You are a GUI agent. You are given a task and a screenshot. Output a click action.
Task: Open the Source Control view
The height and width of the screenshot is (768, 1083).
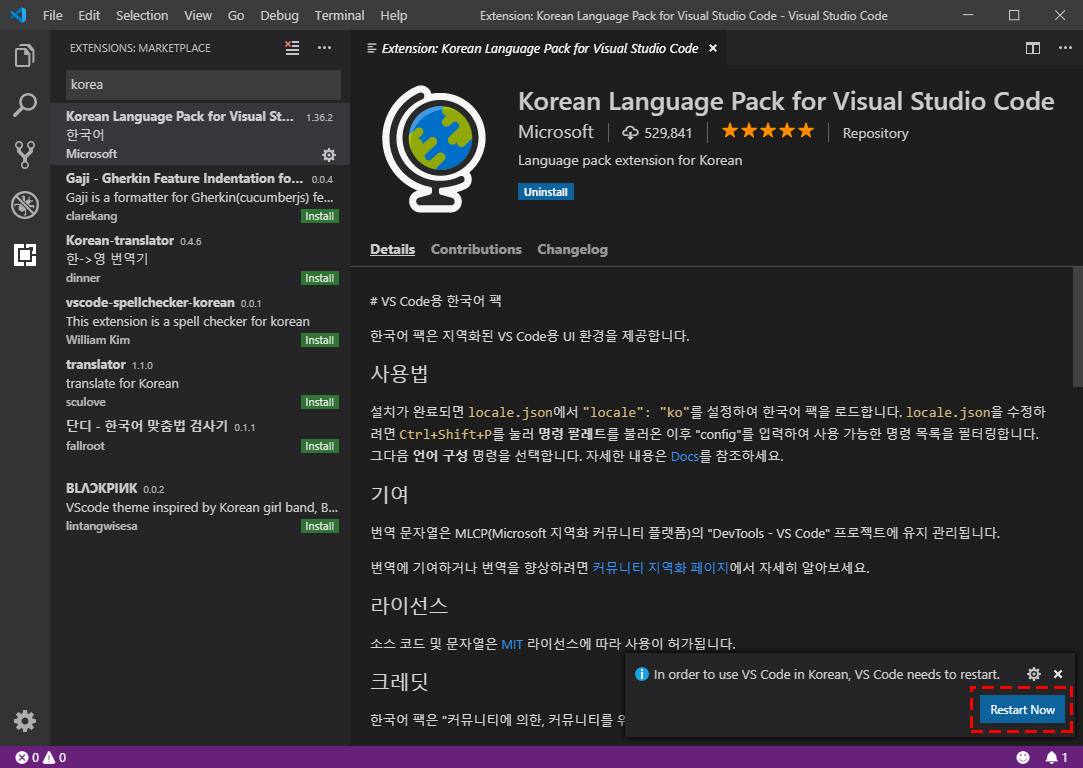pyautogui.click(x=25, y=155)
